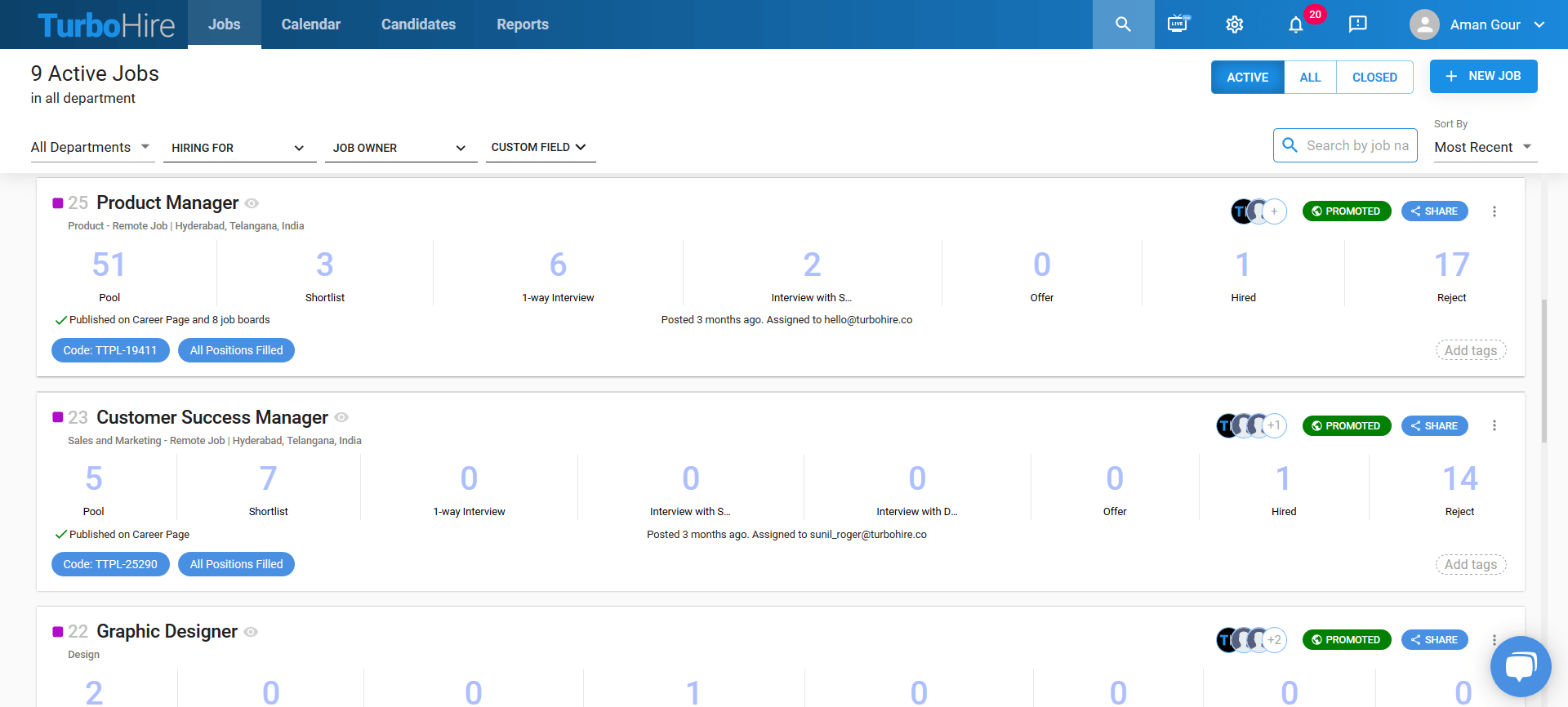
Task: Click the page vertical scrollbar
Action: pos(1544,371)
